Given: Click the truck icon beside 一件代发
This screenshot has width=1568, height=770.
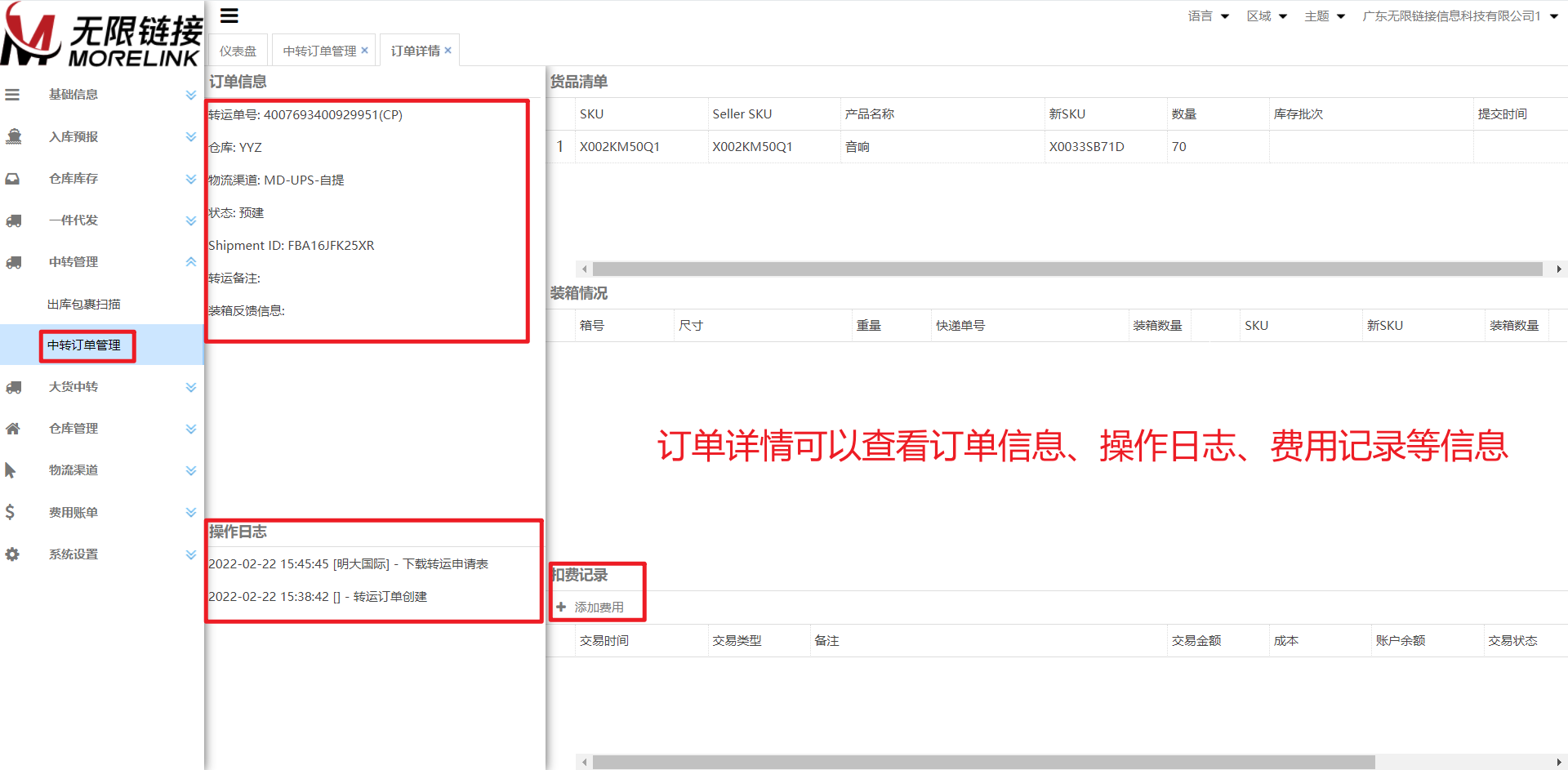Looking at the screenshot, I should click(x=14, y=220).
